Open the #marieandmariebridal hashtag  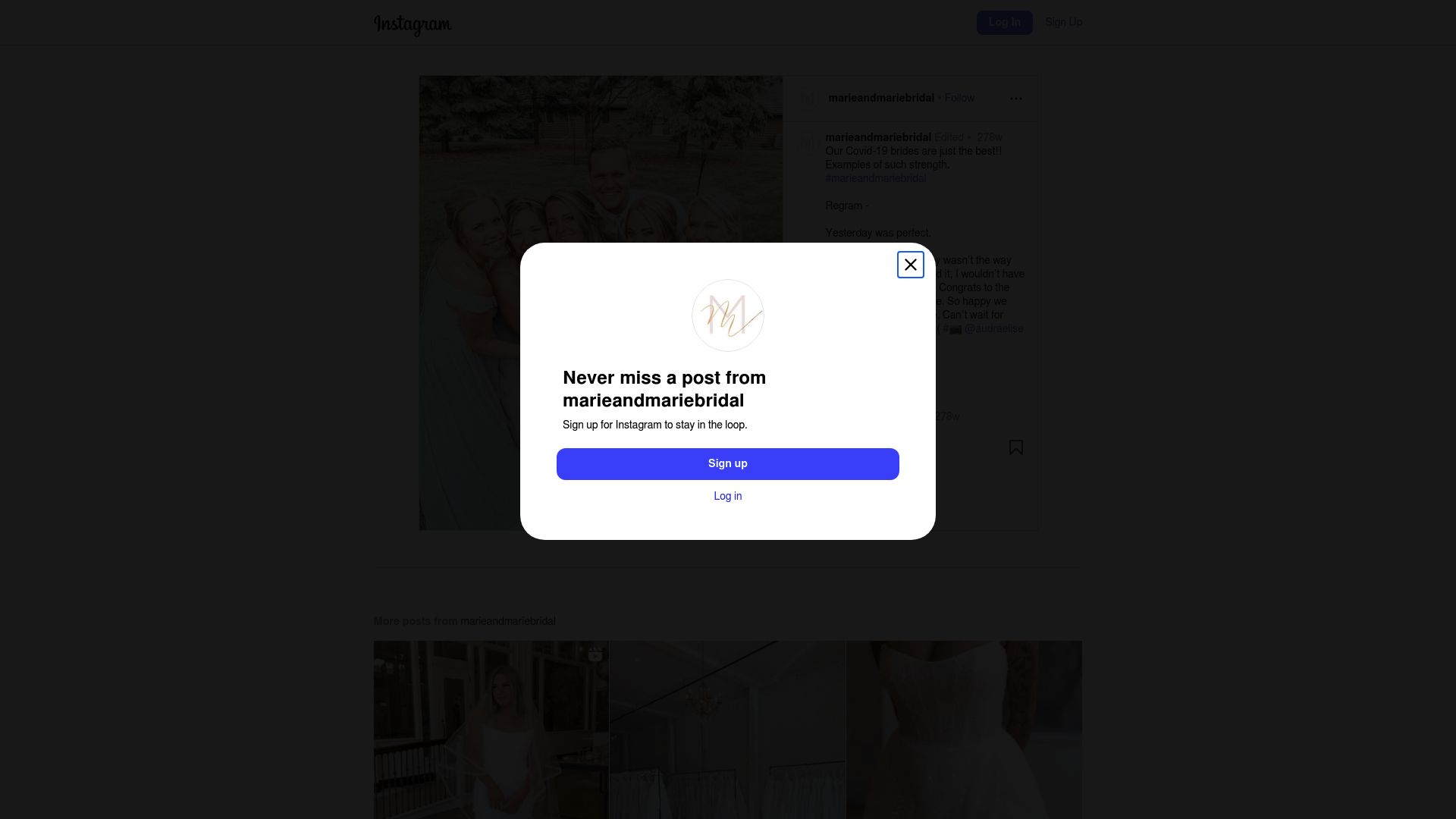click(875, 178)
